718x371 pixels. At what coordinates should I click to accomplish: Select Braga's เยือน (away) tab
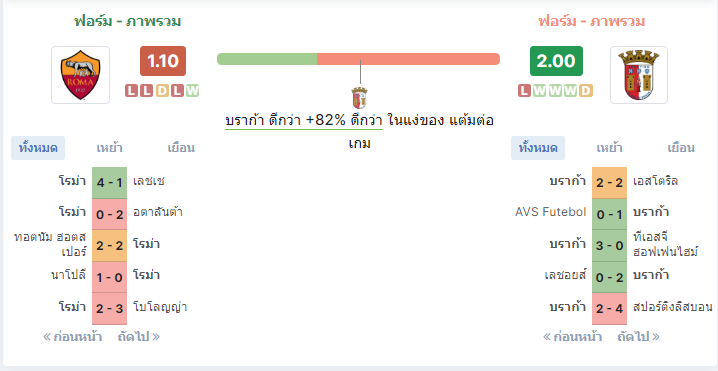(681, 148)
